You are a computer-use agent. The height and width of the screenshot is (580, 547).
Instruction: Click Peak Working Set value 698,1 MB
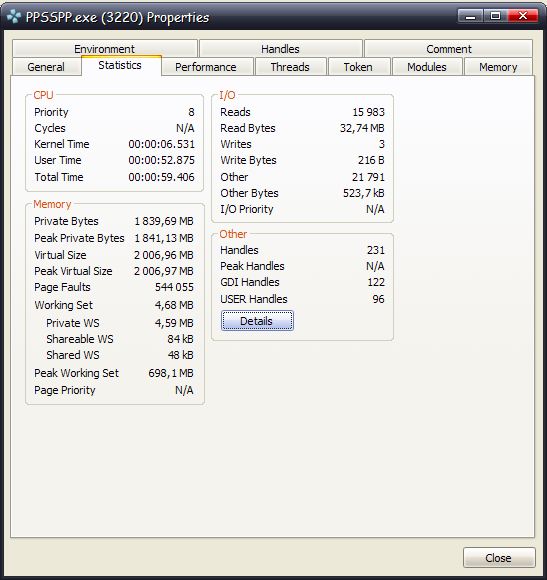(x=171, y=373)
